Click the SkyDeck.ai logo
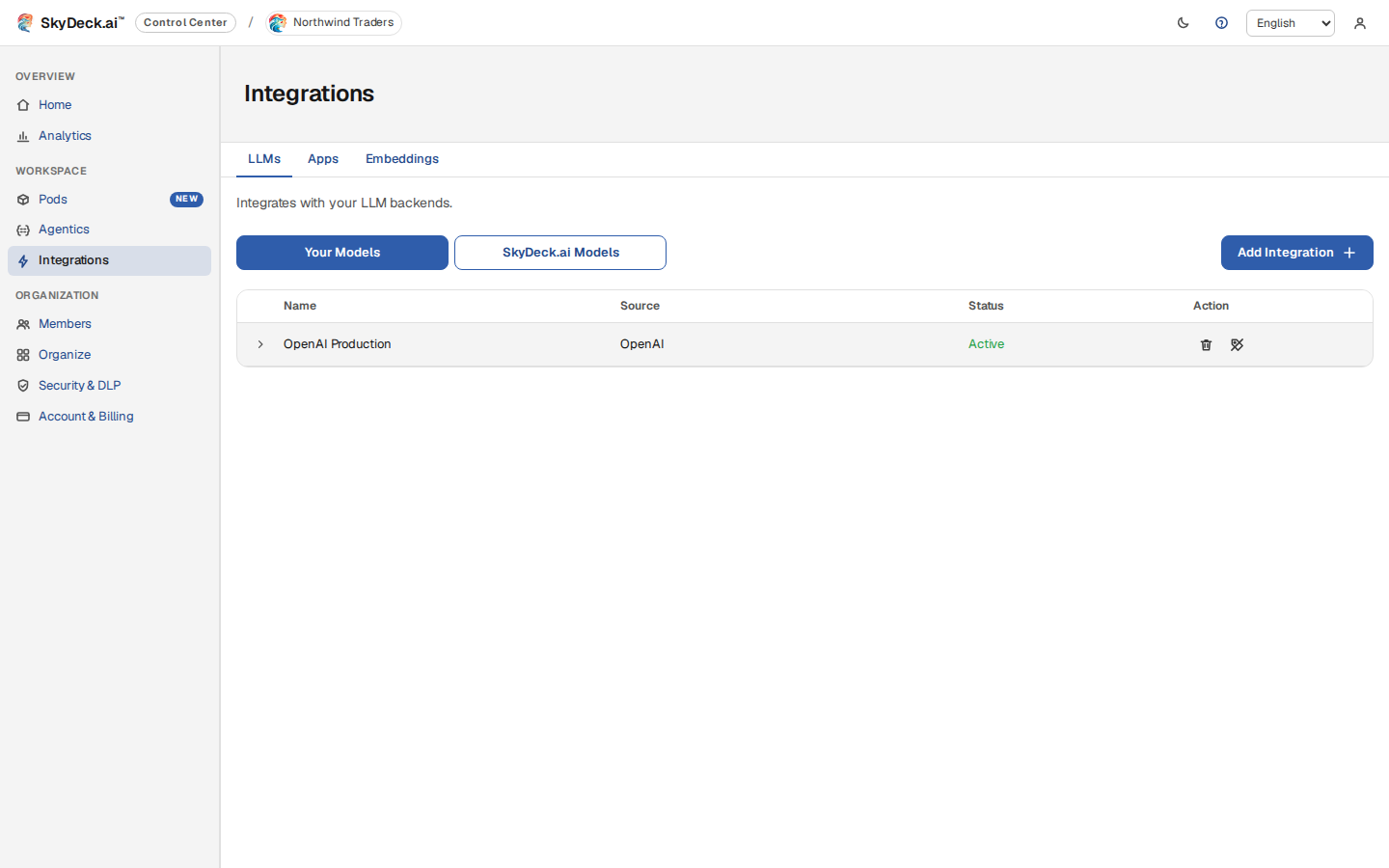1389x868 pixels. 70,22
